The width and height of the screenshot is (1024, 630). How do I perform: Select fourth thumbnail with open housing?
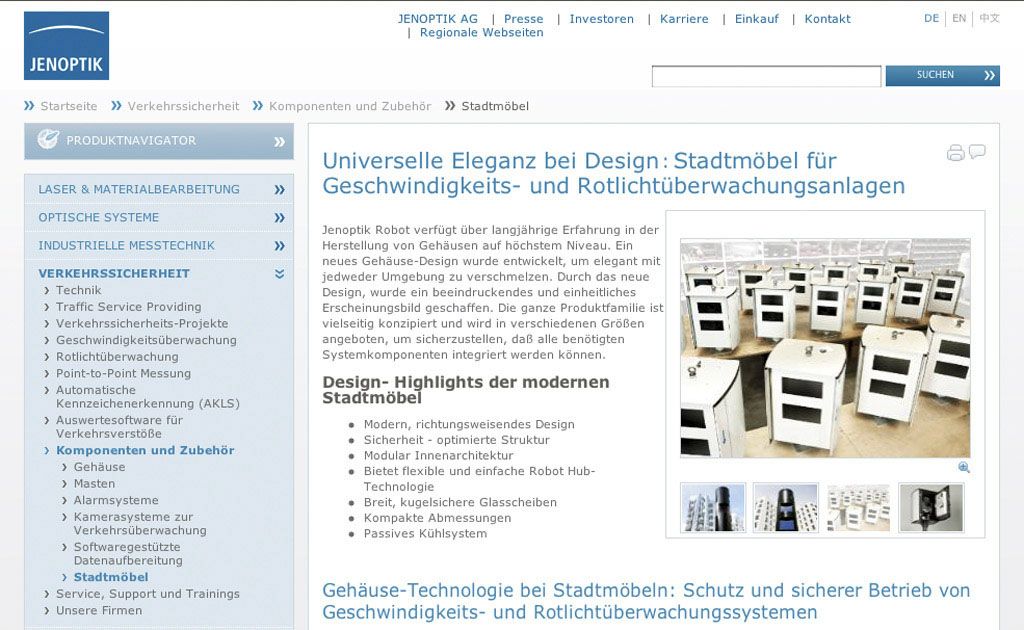[931, 507]
